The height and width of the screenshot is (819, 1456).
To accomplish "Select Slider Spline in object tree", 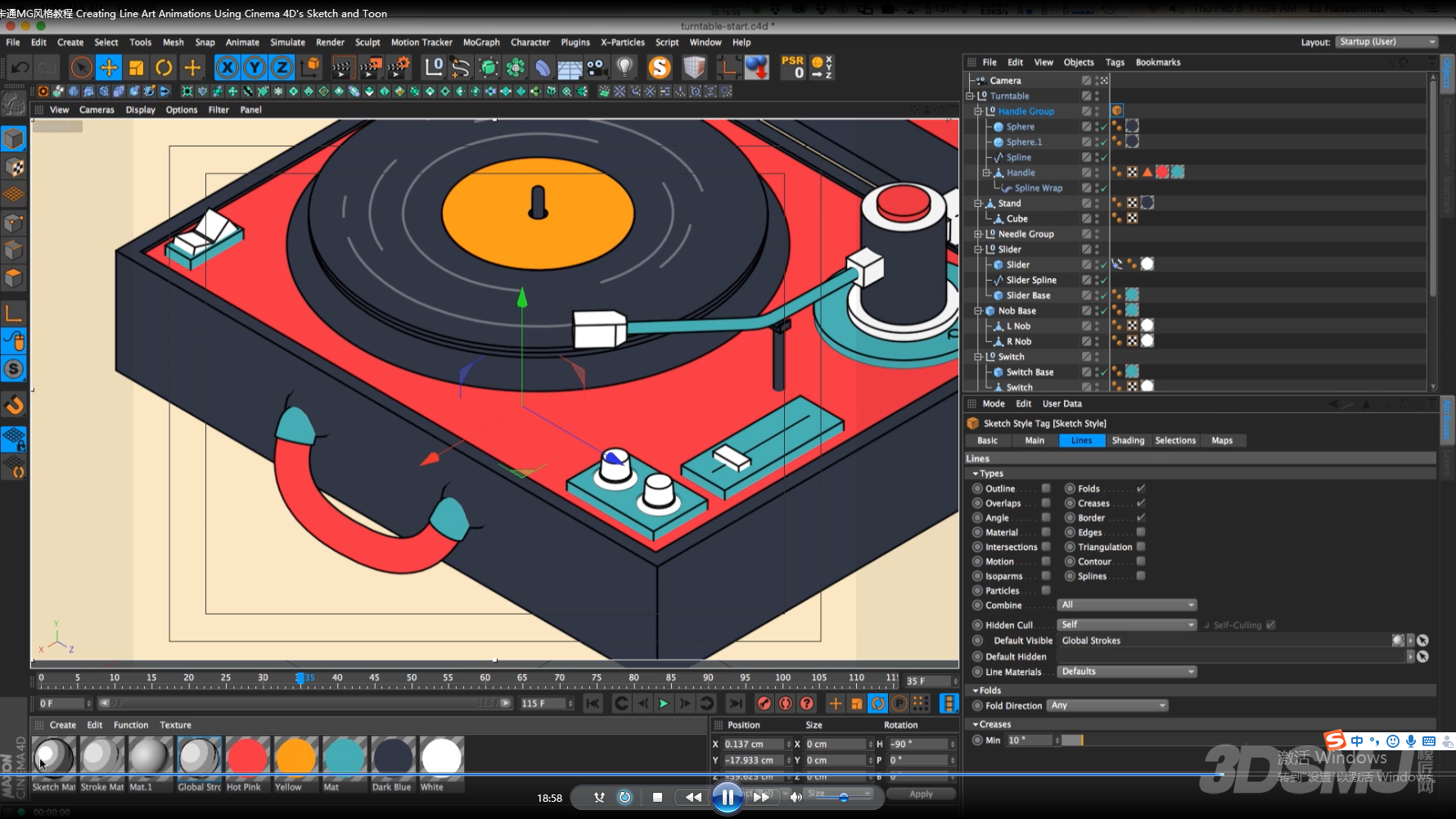I will pos(1031,280).
